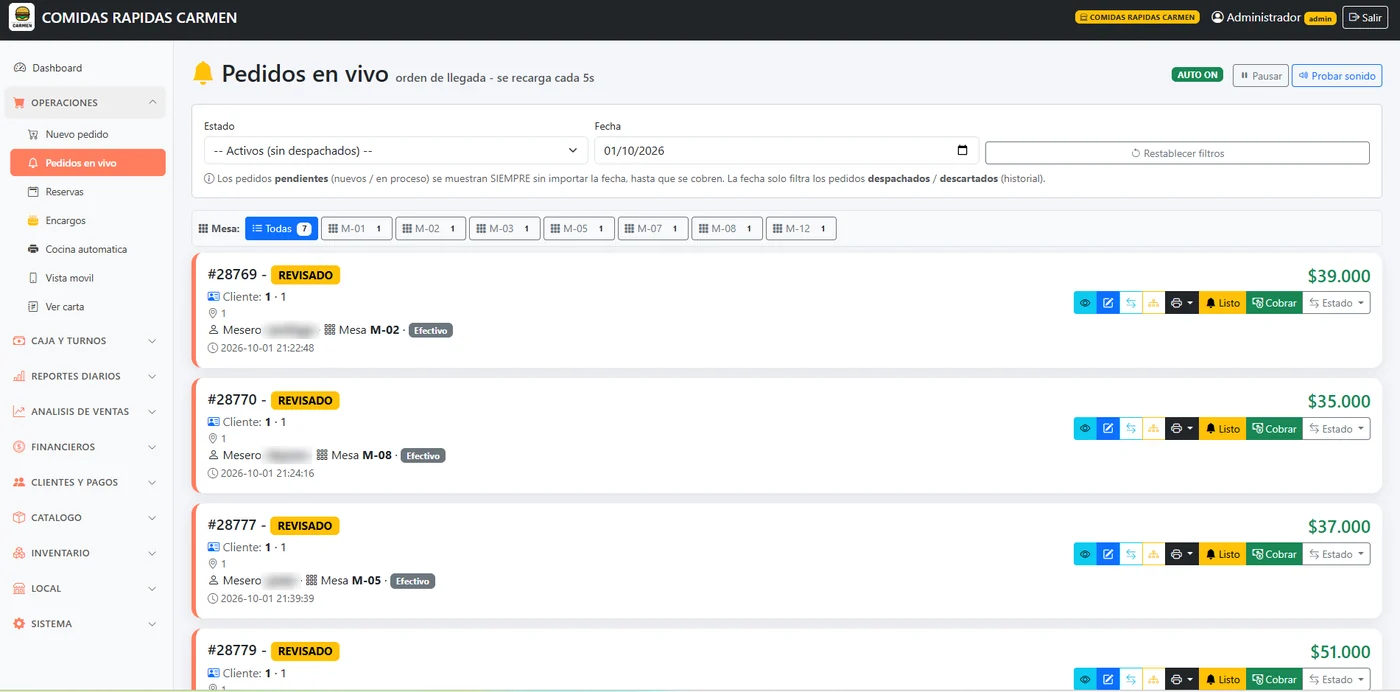Click Cobrar for order #28770
Image resolution: width=1400 pixels, height=692 pixels.
point(1274,429)
